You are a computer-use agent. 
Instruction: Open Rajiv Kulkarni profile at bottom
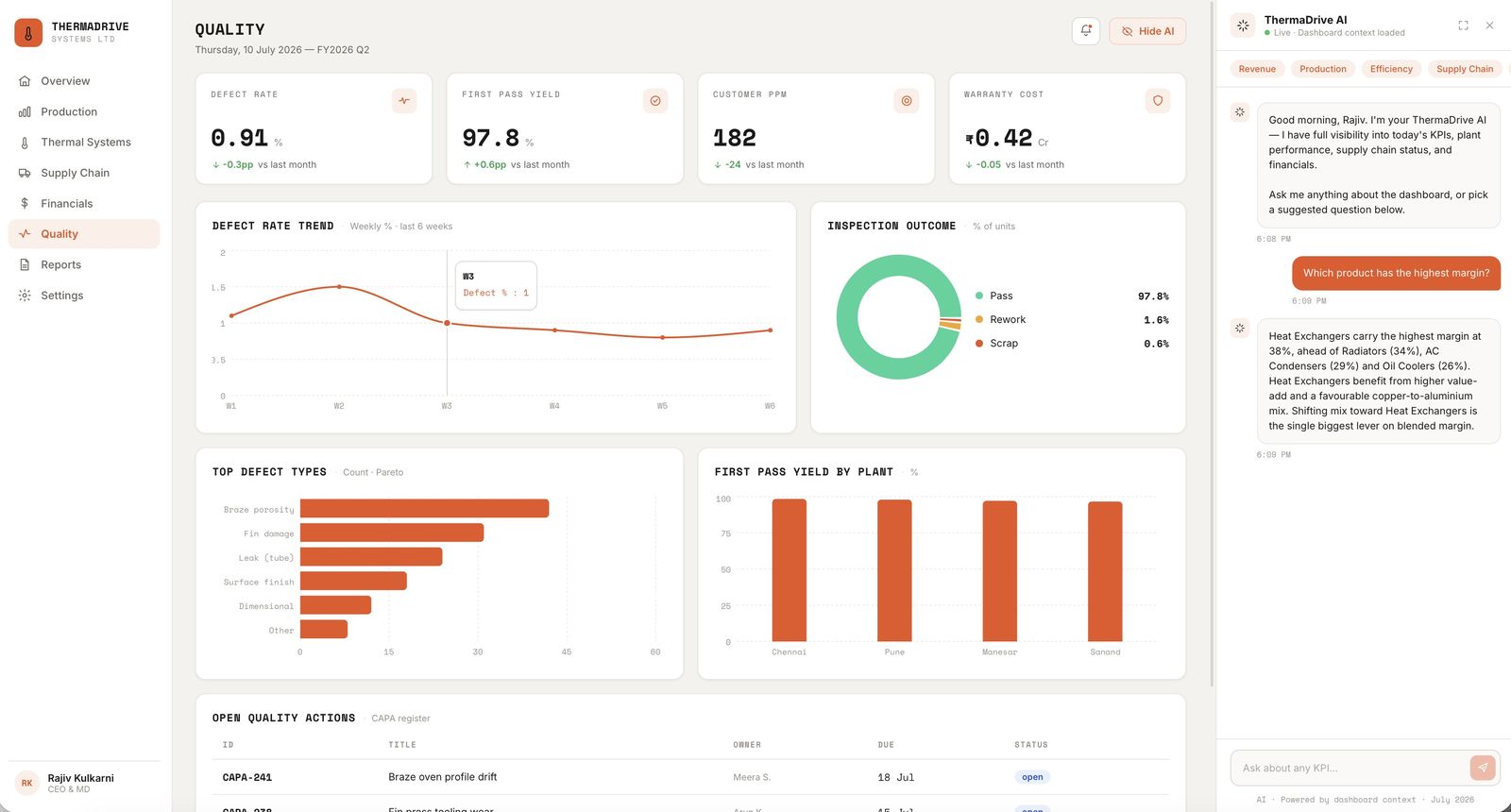pos(84,783)
